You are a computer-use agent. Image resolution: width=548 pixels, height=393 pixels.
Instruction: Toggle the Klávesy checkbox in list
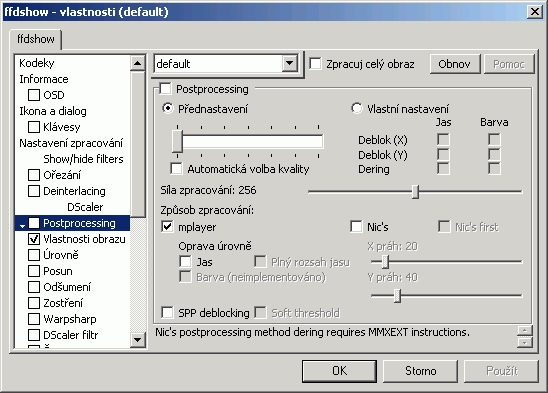(x=34, y=127)
